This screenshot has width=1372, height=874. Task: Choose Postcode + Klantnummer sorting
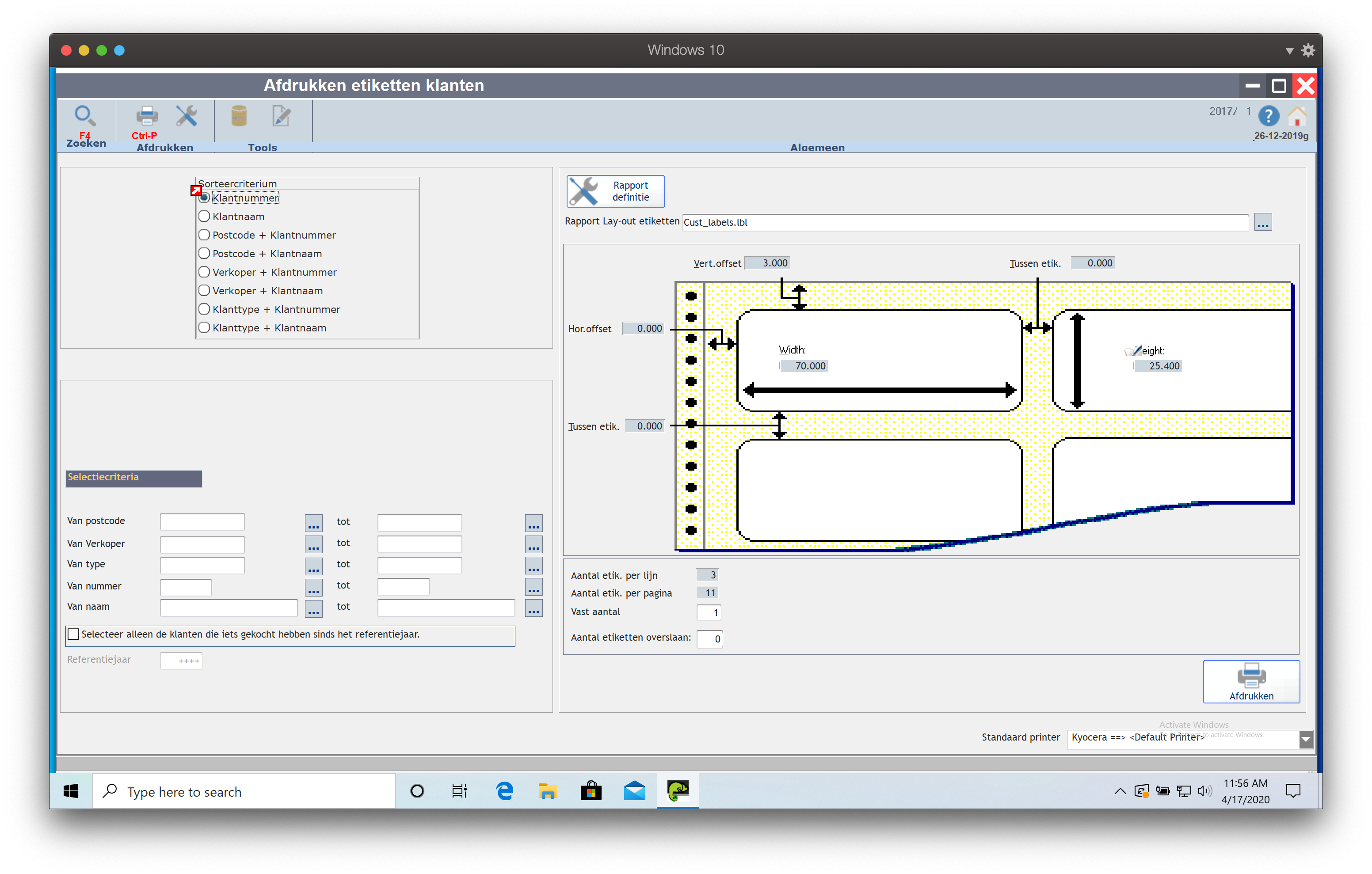(205, 236)
